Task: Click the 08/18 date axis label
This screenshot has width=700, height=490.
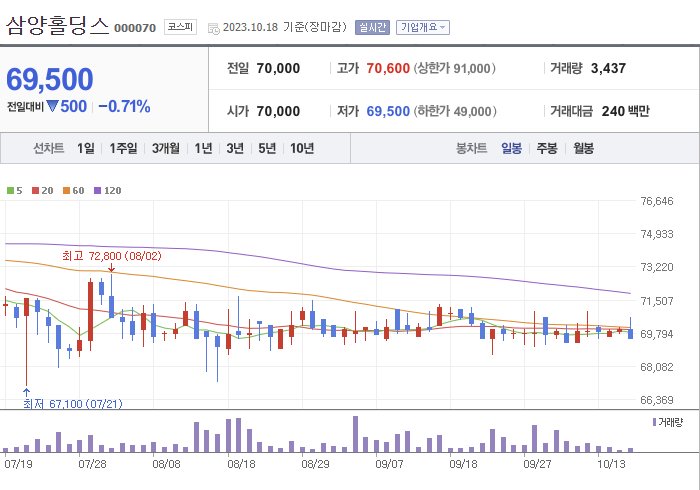Action: (x=241, y=464)
